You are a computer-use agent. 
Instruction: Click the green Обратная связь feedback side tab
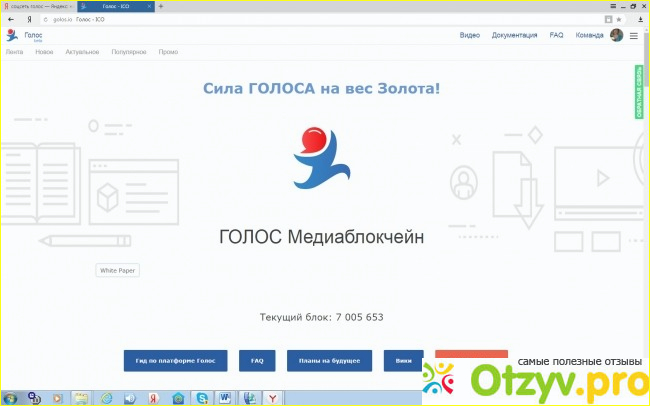coord(640,92)
